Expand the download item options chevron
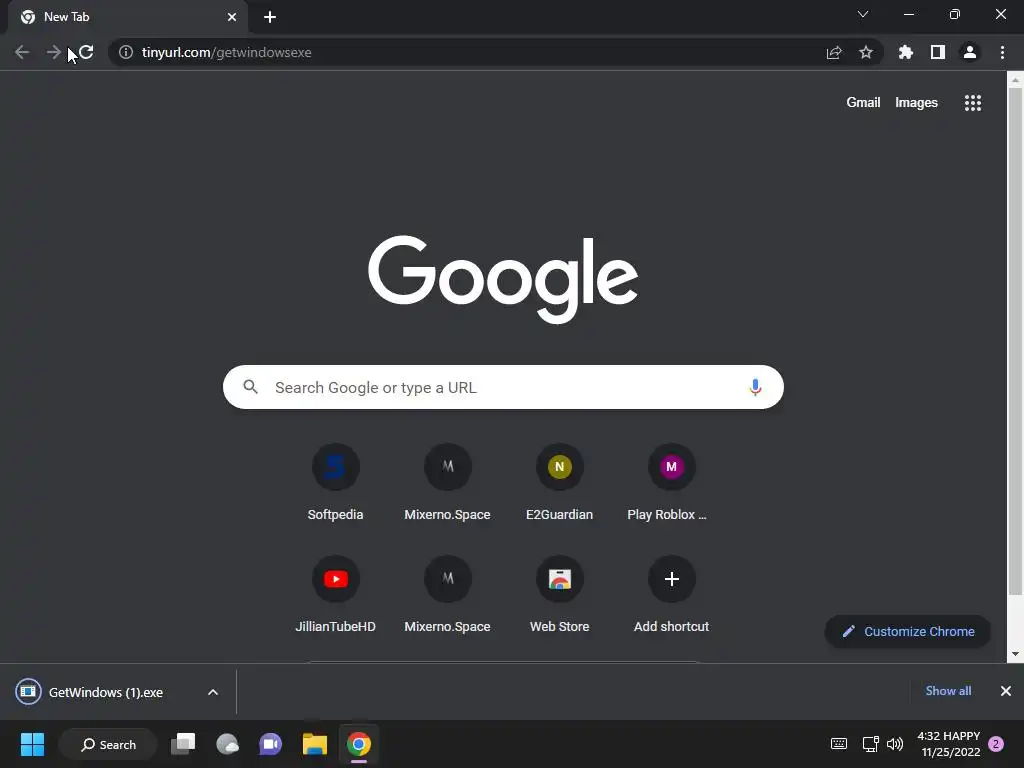This screenshot has height=768, width=1024. pyautogui.click(x=213, y=692)
